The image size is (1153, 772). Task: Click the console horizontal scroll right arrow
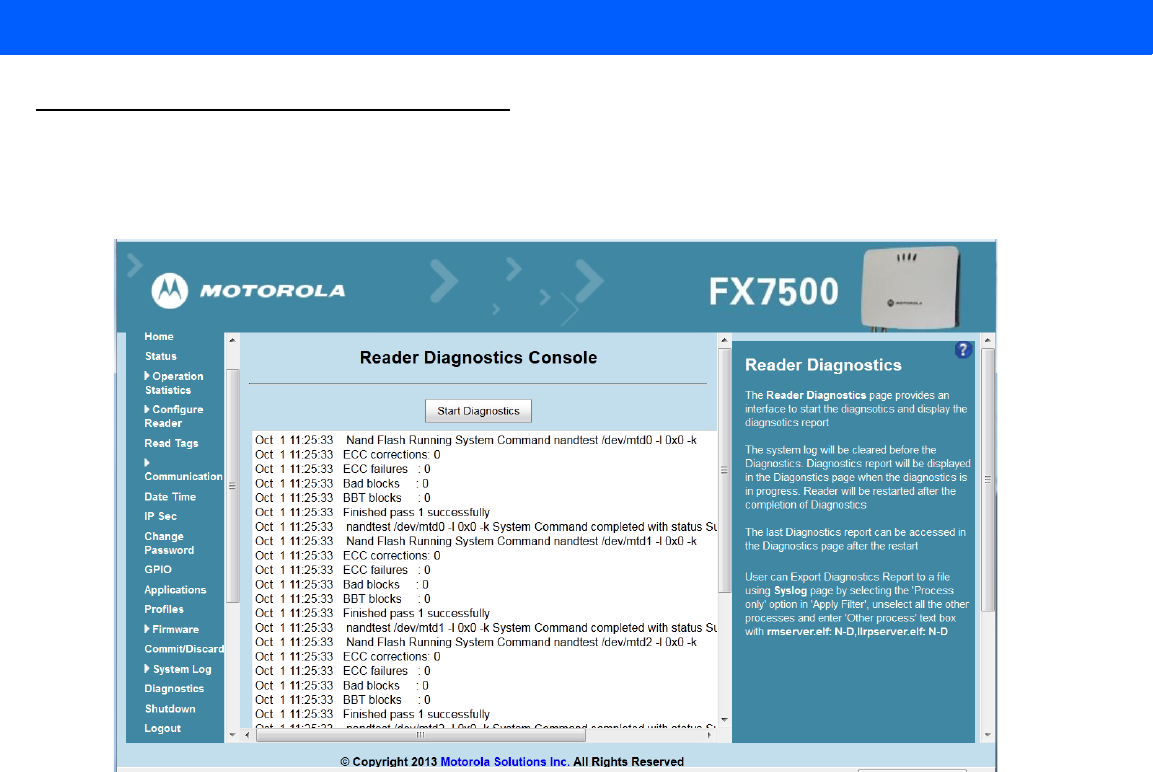(x=710, y=735)
